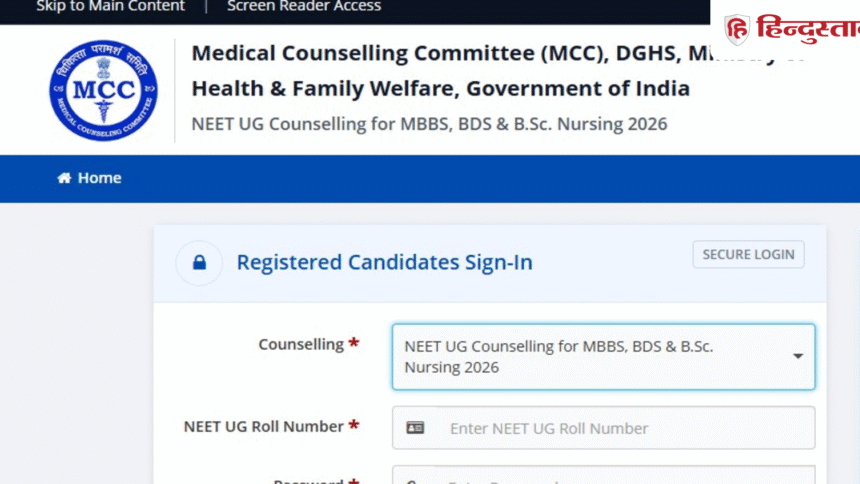
Task: Click the ID card icon in roll number field
Action: tap(415, 427)
